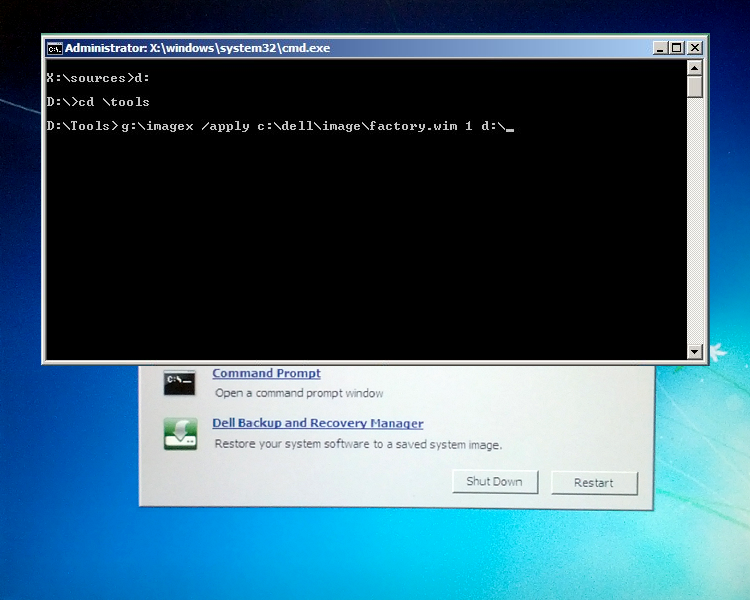The width and height of the screenshot is (750, 600).
Task: Maximize the Administrator command window
Action: pyautogui.click(x=677, y=48)
